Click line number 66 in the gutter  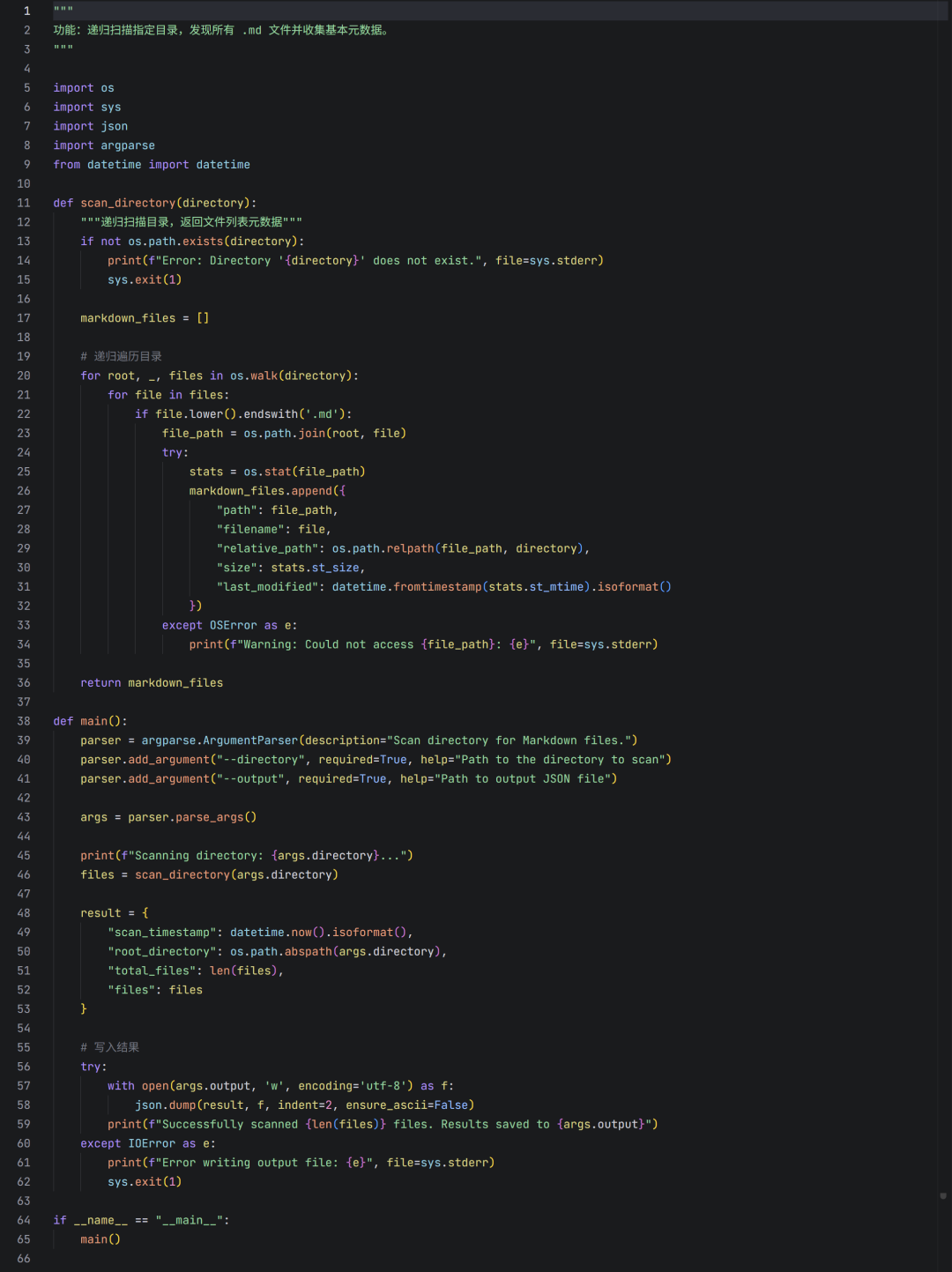point(24,1260)
